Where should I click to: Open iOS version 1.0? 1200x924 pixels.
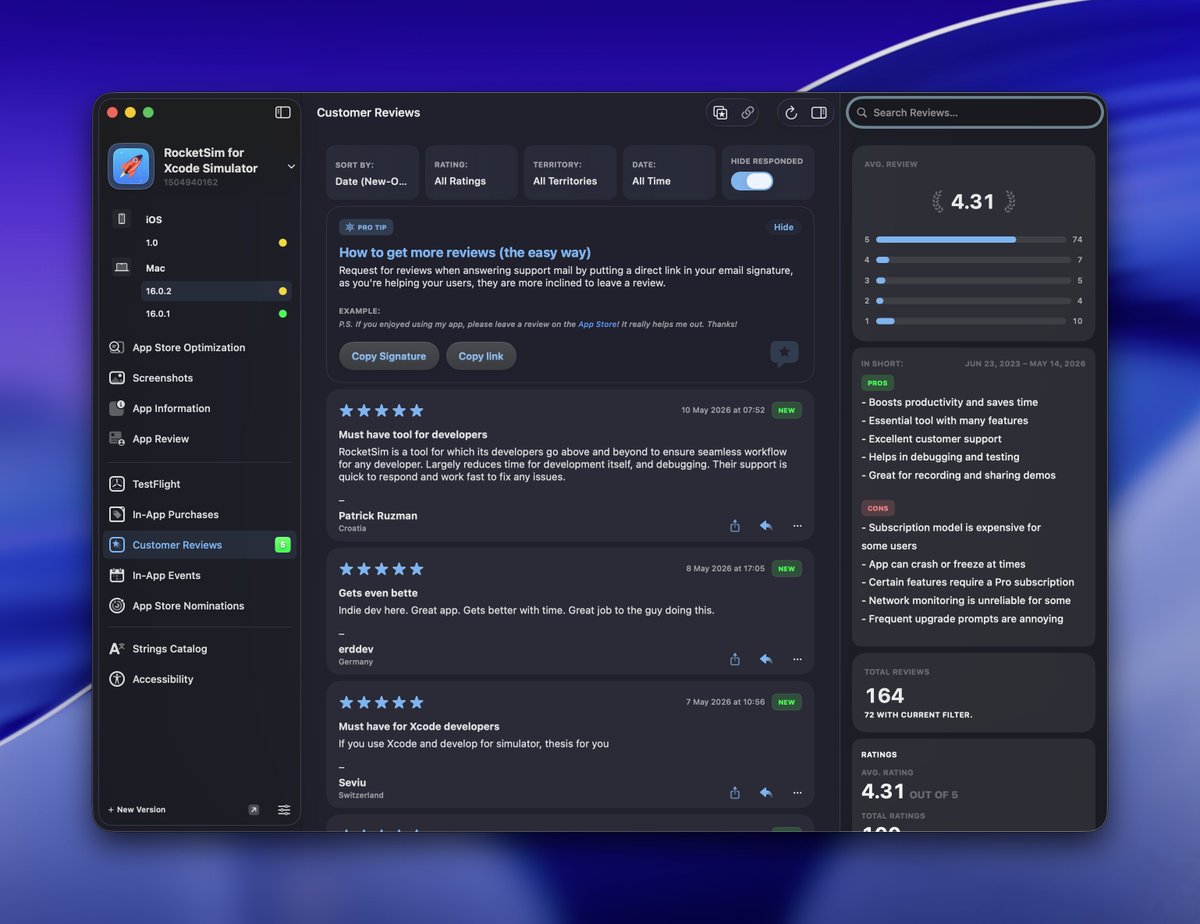point(216,243)
